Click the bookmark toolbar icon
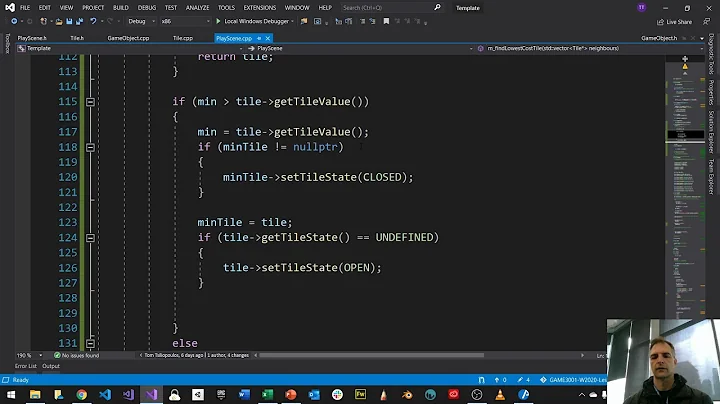 click(x=386, y=21)
